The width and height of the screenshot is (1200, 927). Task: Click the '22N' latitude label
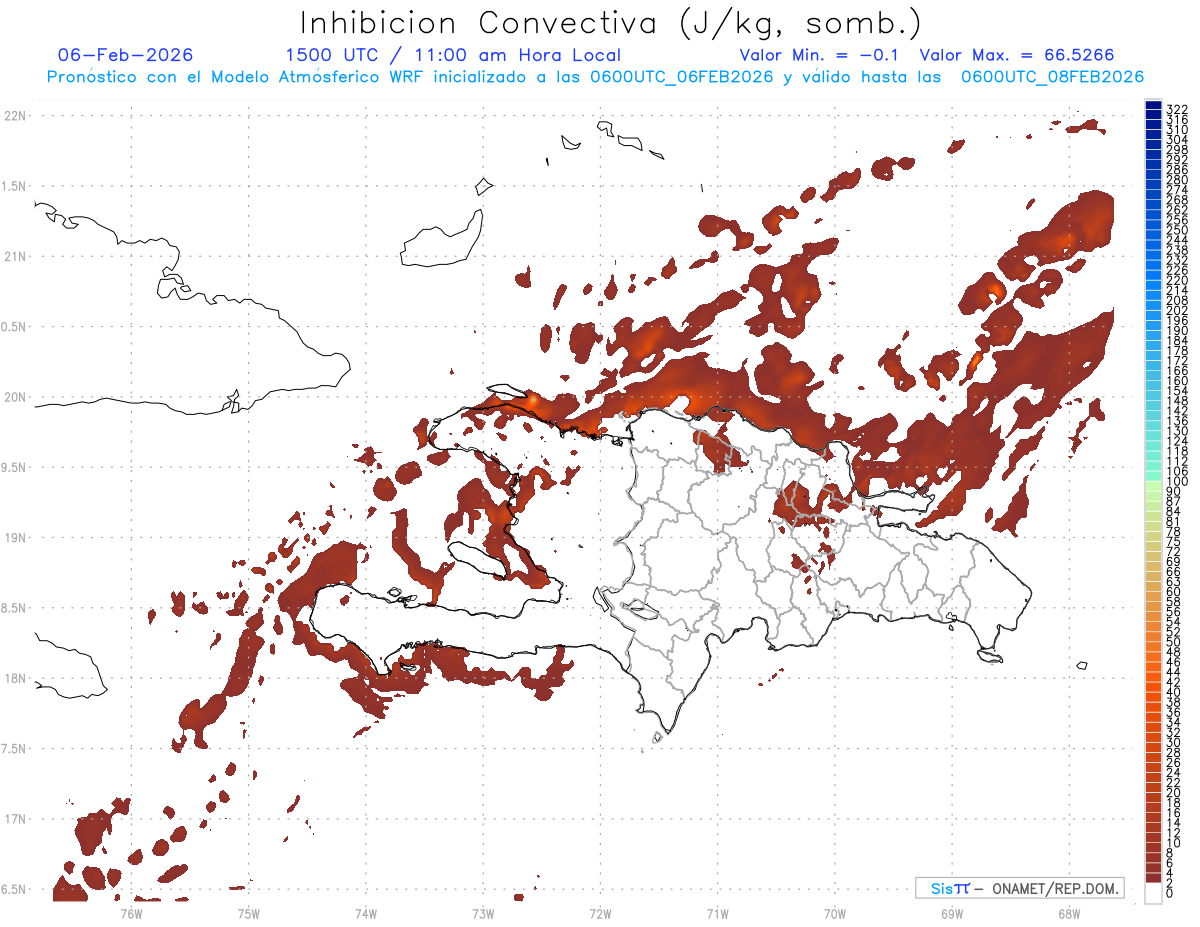(15, 116)
